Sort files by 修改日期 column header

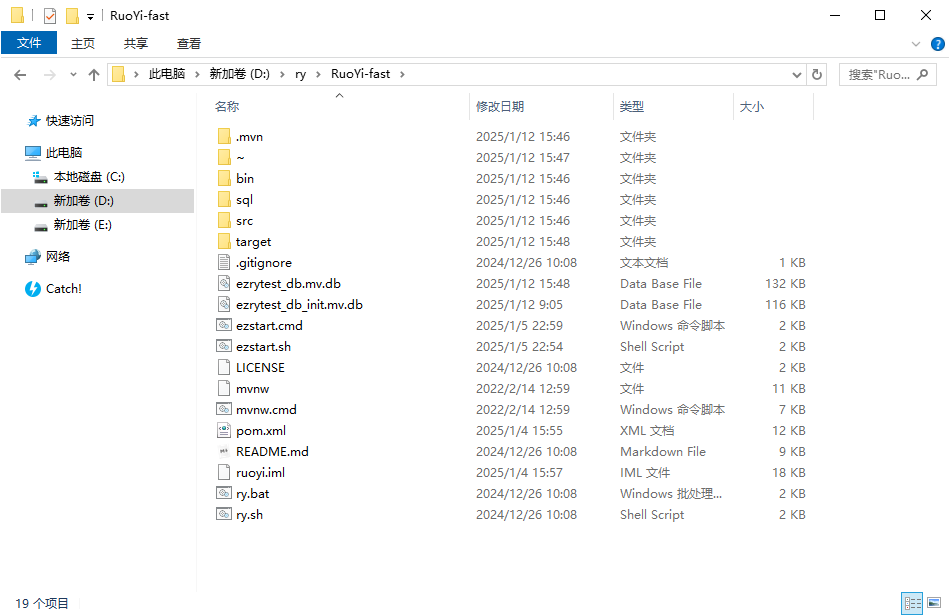(x=500, y=107)
